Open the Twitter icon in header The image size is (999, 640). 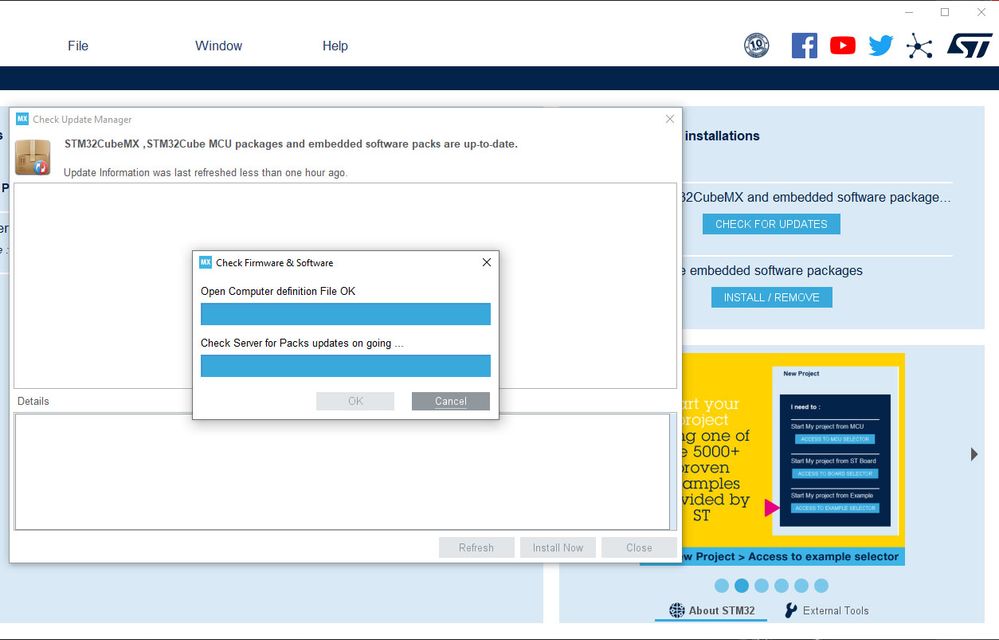coord(880,45)
